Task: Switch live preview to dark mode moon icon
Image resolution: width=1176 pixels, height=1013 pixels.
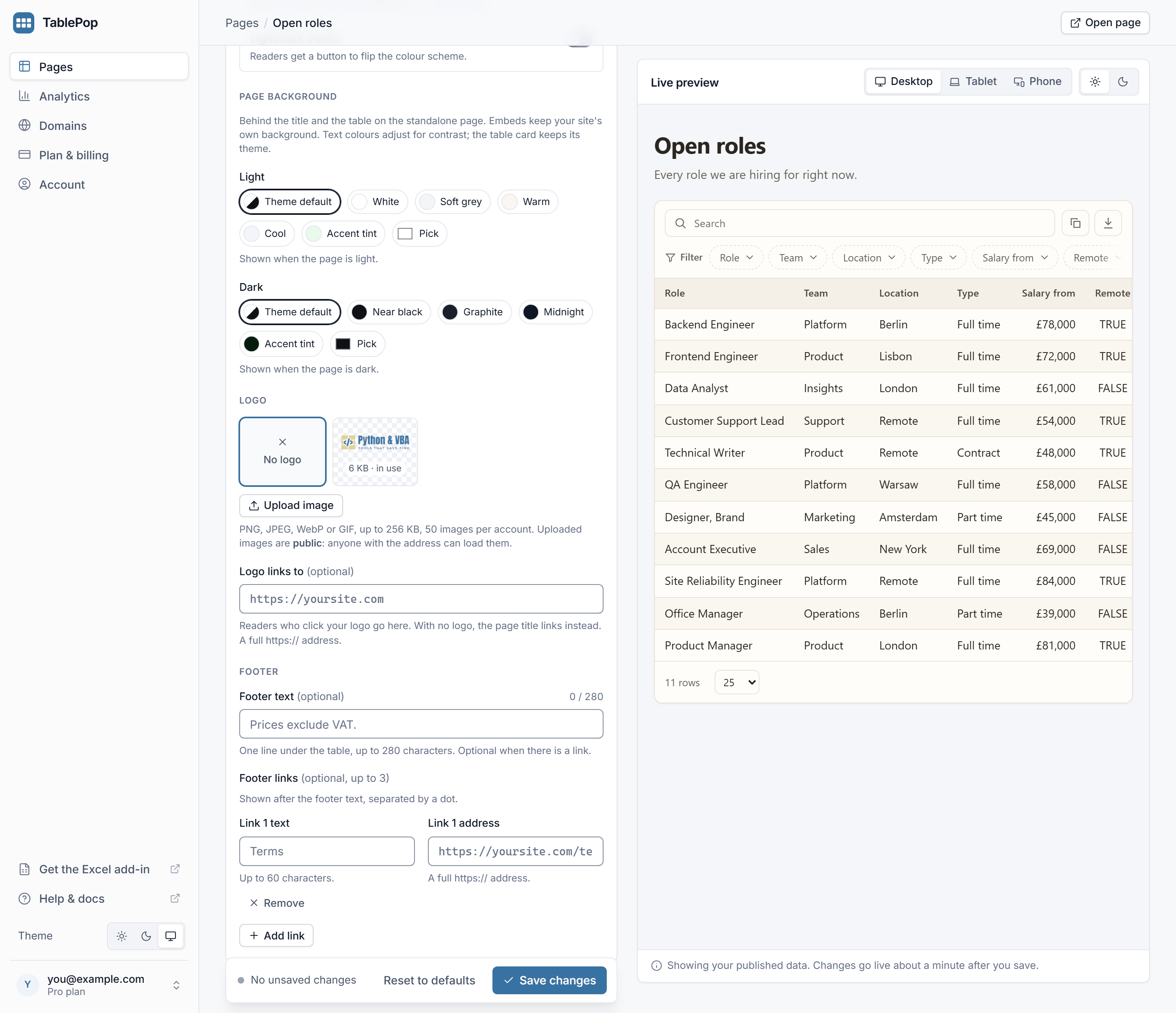Action: (1123, 82)
